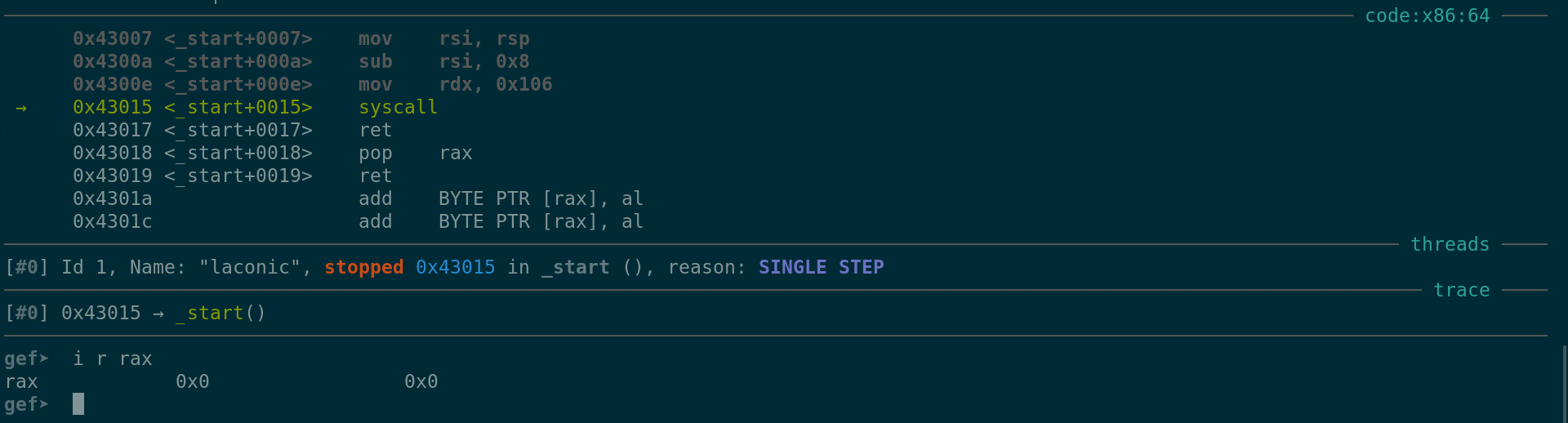Click the _start() function in trace
The width and height of the screenshot is (1568, 423).
[220, 314]
